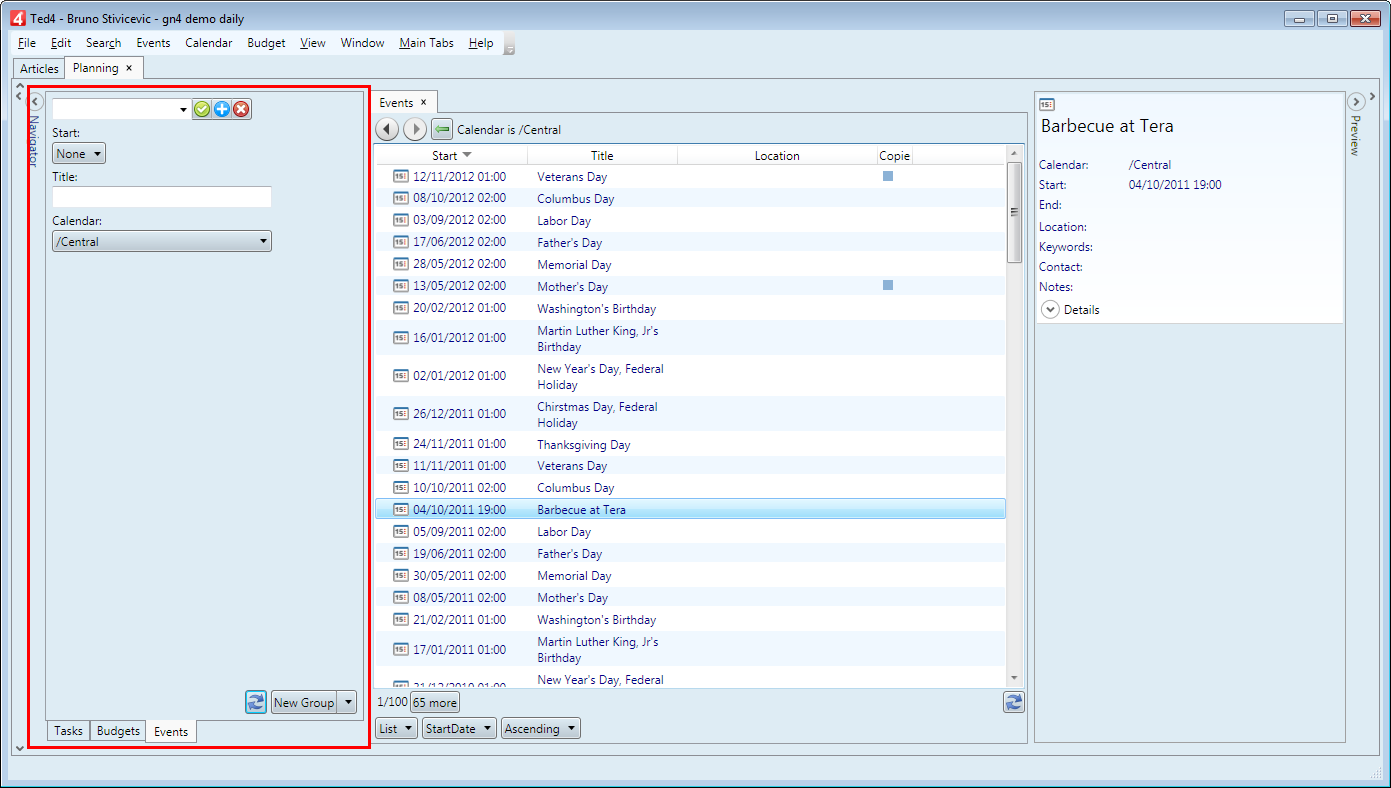The image size is (1391, 788).
Task: Expand the Details section in preview
Action: tap(1050, 310)
